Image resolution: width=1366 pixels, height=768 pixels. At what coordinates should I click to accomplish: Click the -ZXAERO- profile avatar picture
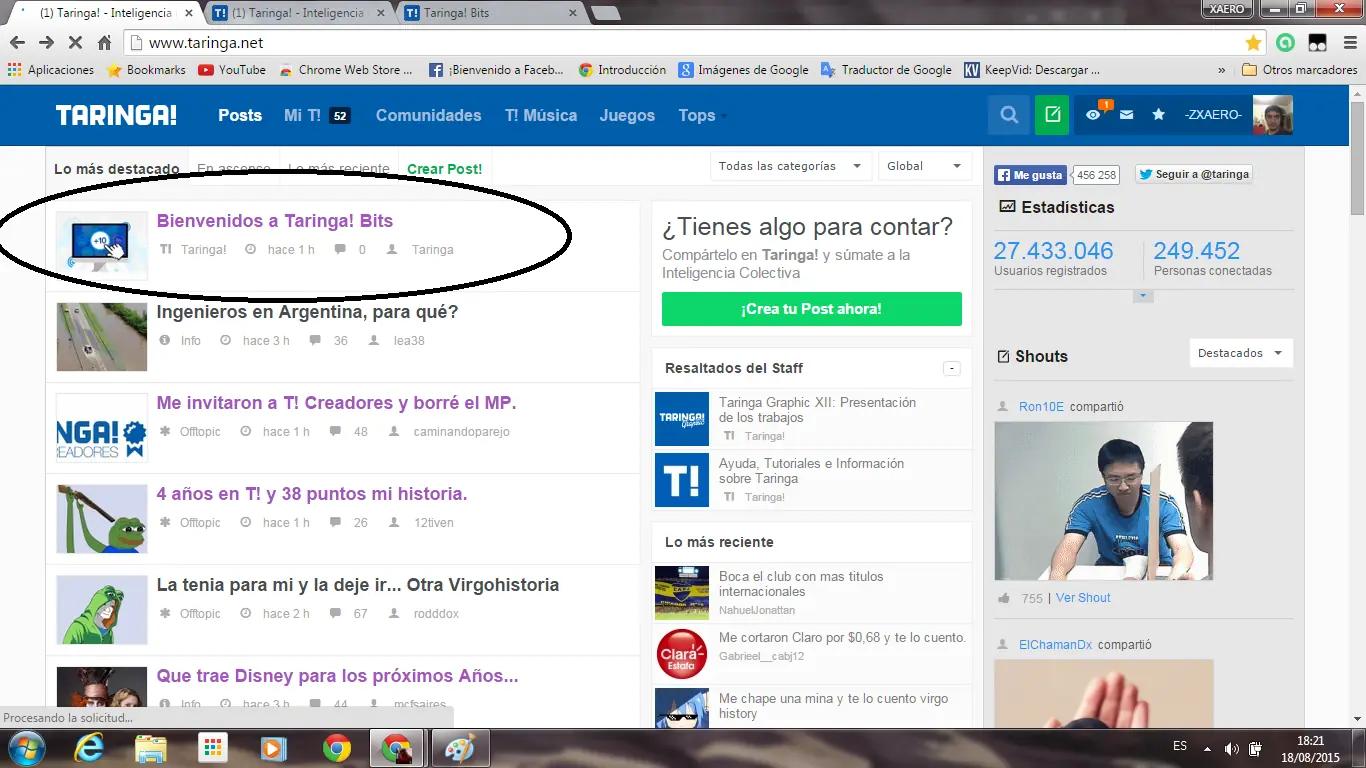(1273, 115)
